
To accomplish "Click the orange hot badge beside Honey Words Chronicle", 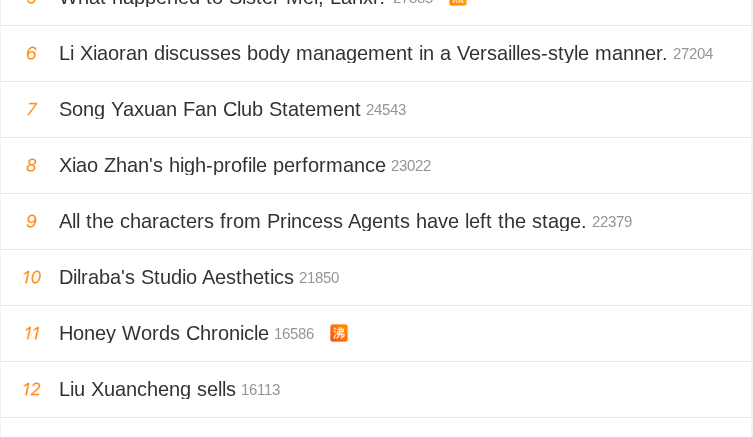I will 339,333.
